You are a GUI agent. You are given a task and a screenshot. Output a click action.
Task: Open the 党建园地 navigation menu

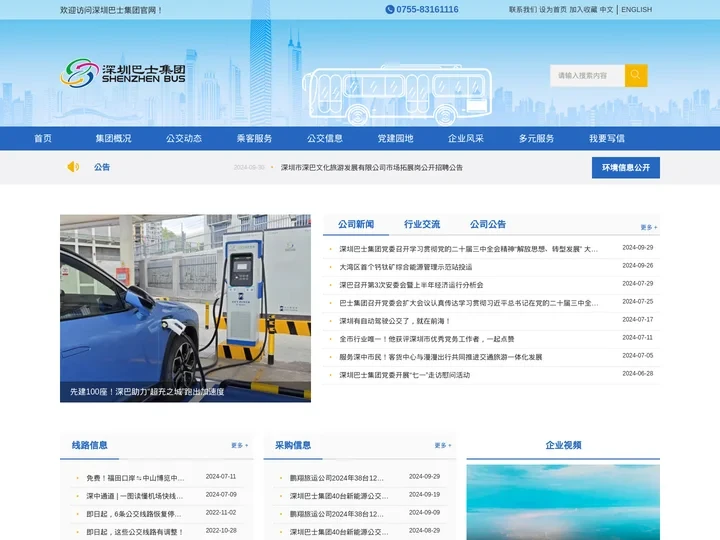coord(395,138)
